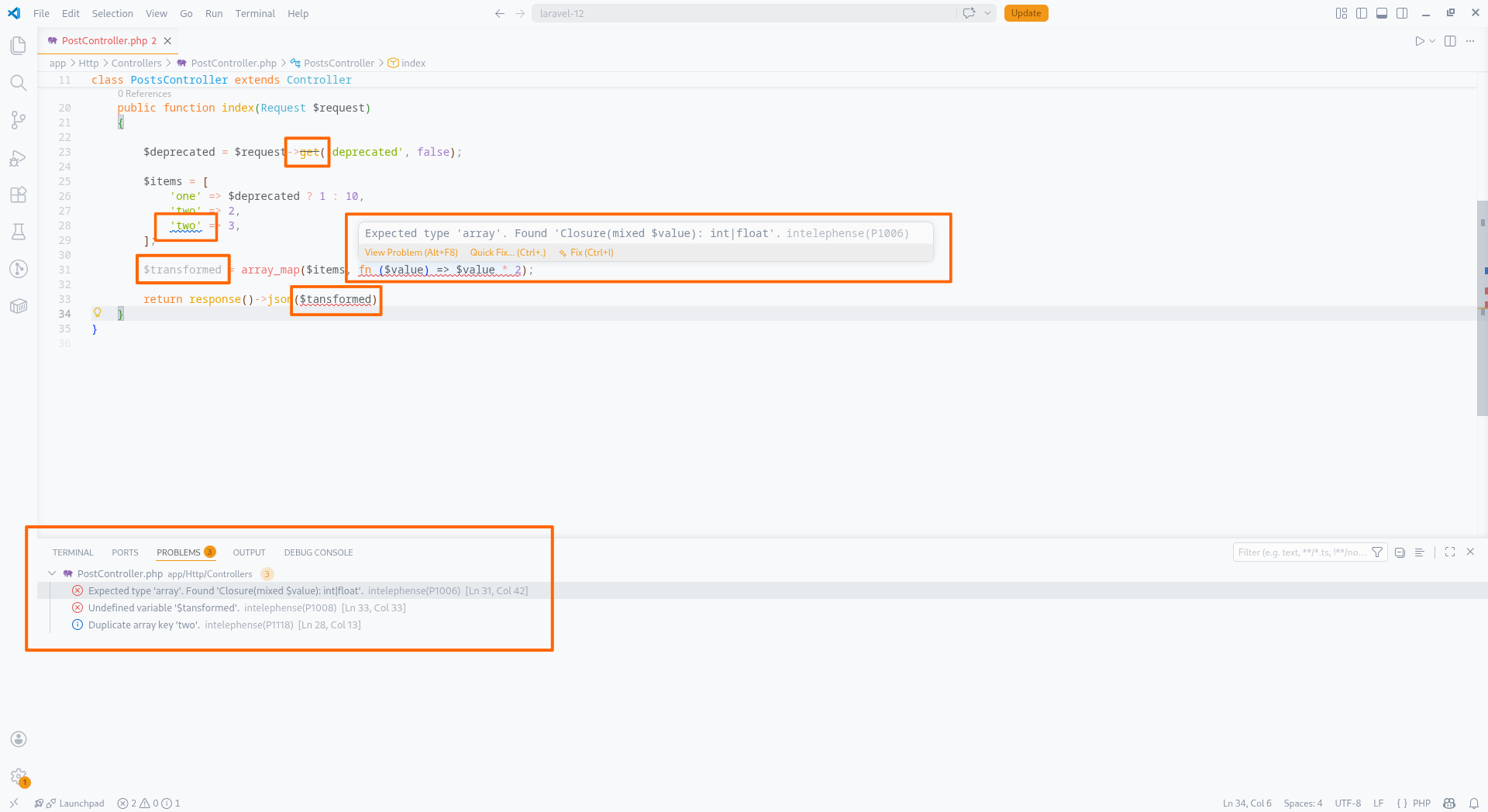
Task: Click the 0 References code lens
Action: tap(144, 94)
